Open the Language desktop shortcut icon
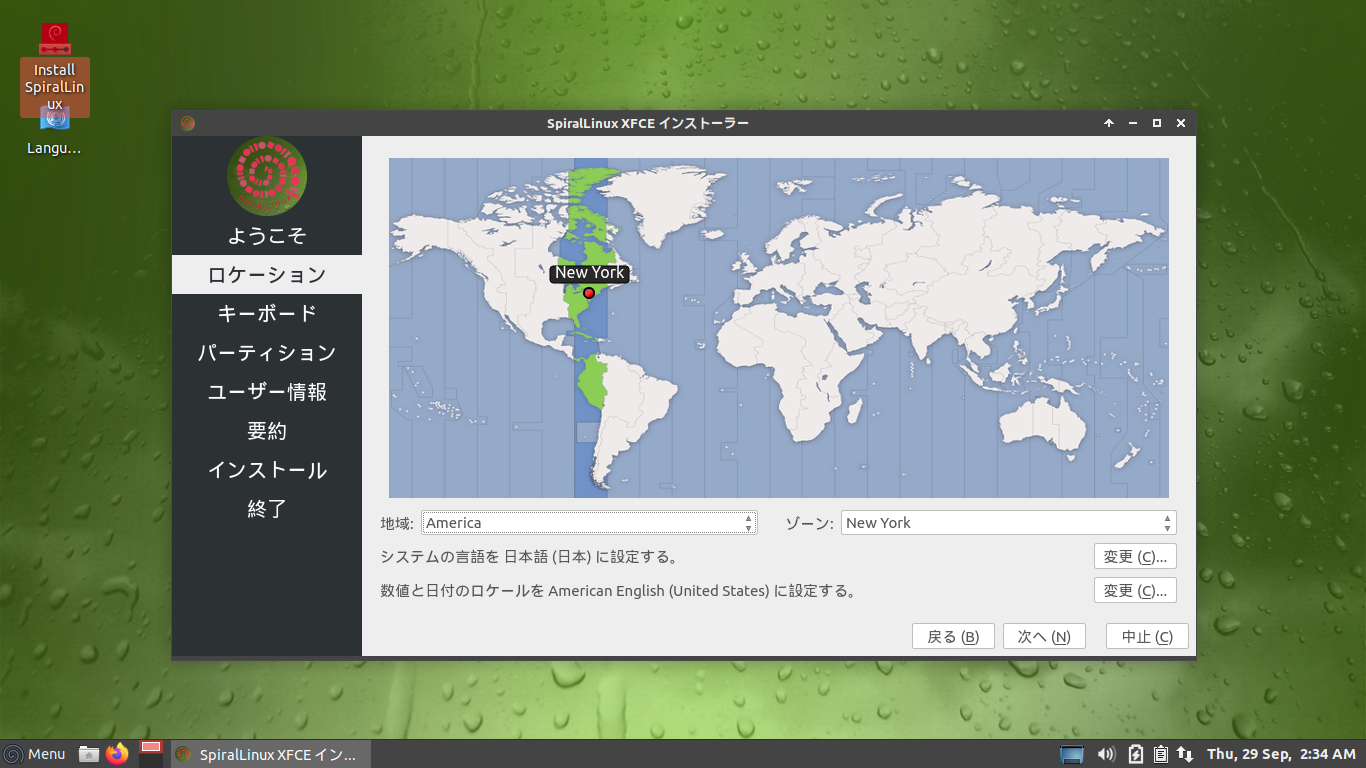Screen dimensions: 1366x768 point(55,119)
